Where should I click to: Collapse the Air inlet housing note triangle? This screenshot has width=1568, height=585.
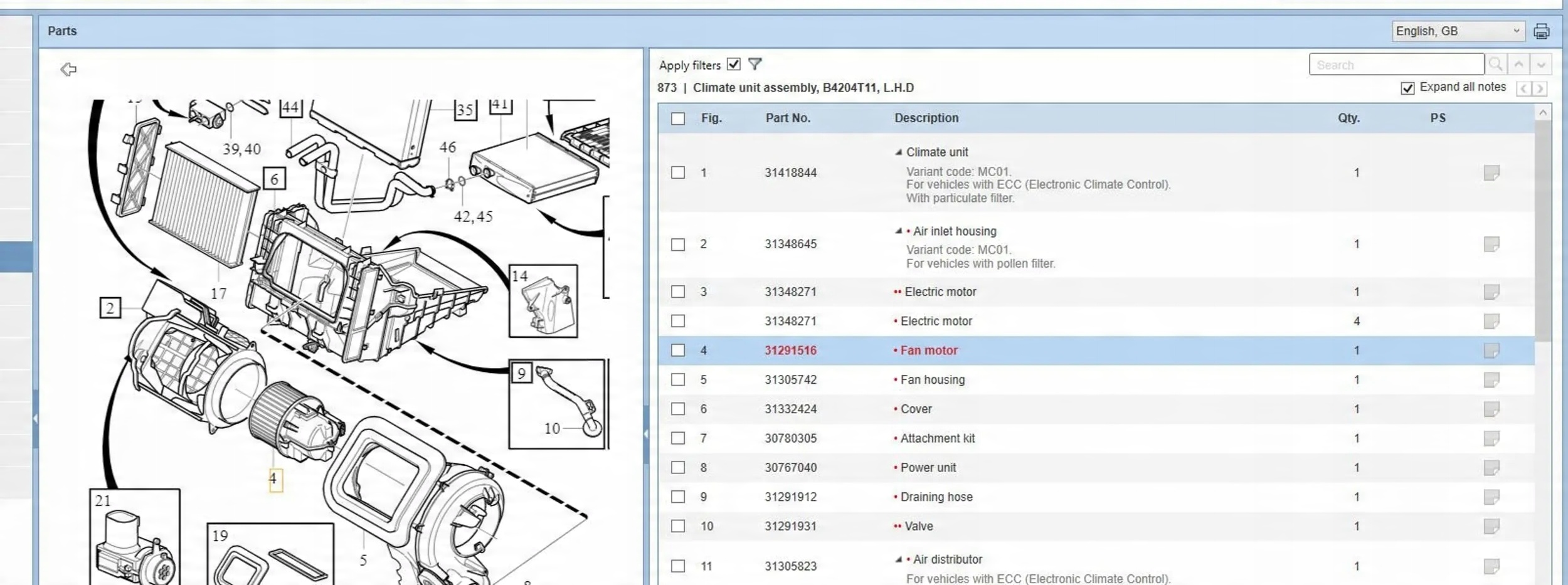point(898,231)
